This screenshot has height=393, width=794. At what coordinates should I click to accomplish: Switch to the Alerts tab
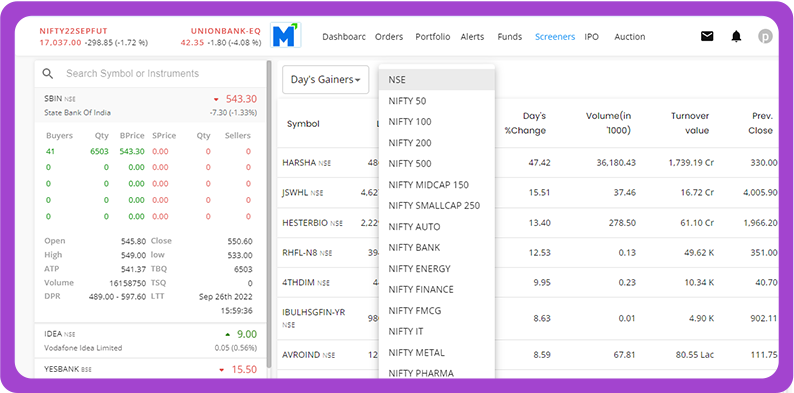pos(472,36)
